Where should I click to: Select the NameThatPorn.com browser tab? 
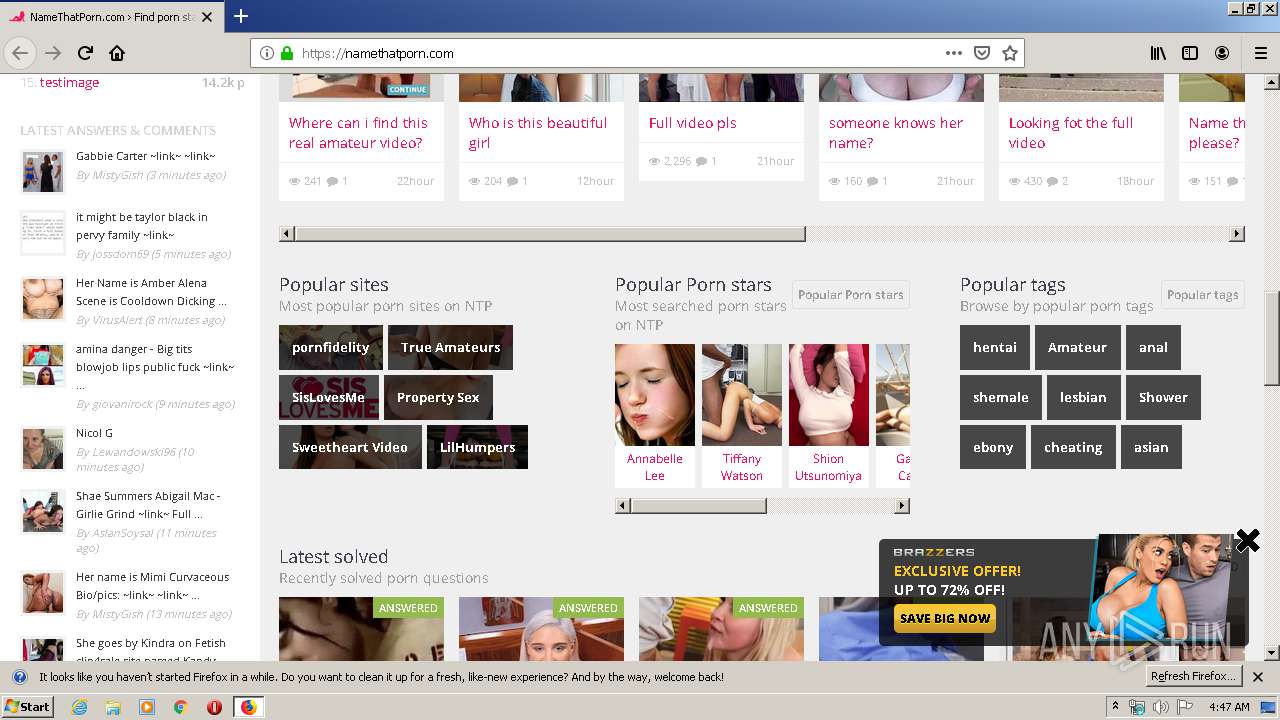pos(110,17)
